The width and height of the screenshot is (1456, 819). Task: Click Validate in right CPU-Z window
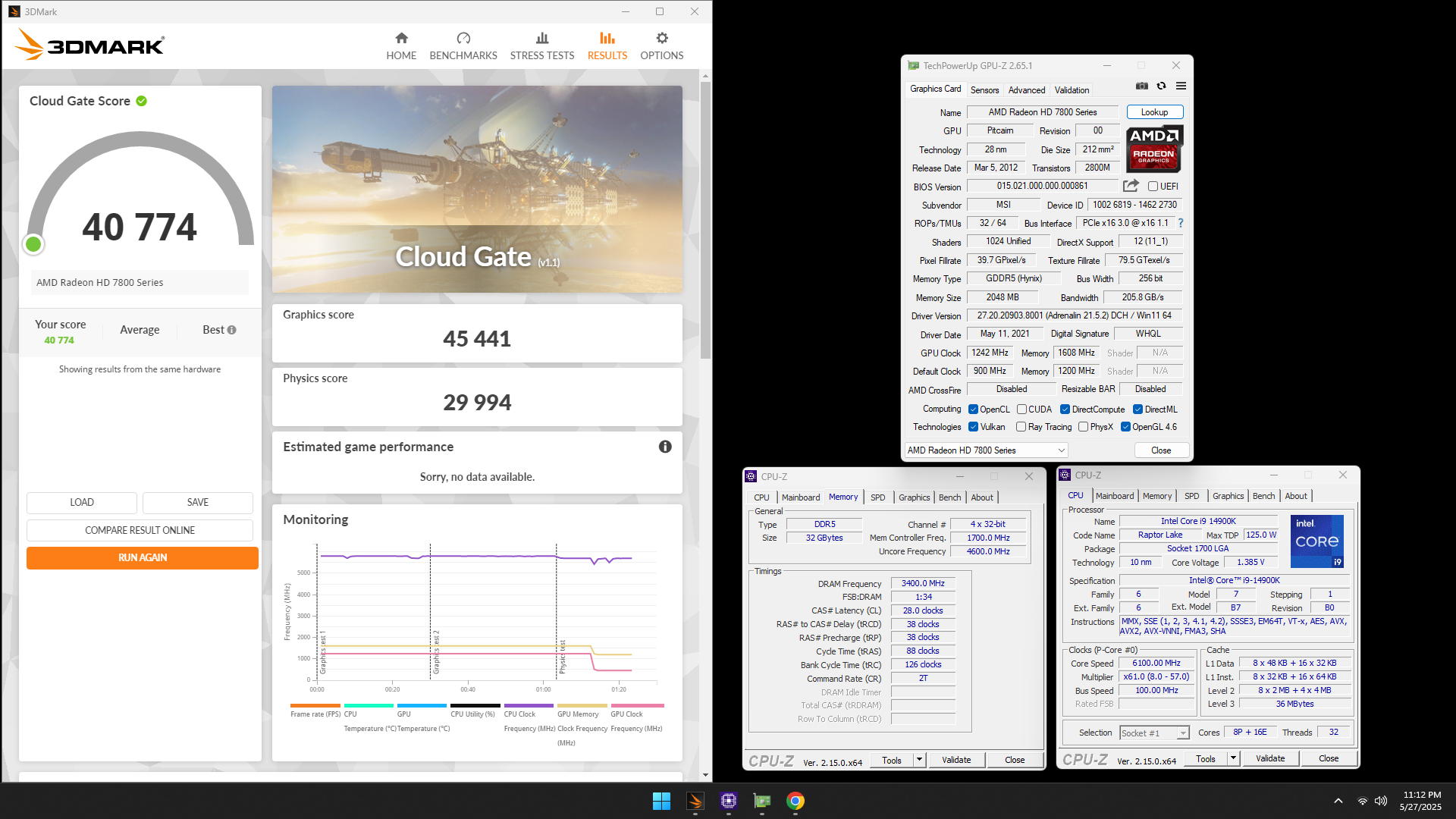1270,758
